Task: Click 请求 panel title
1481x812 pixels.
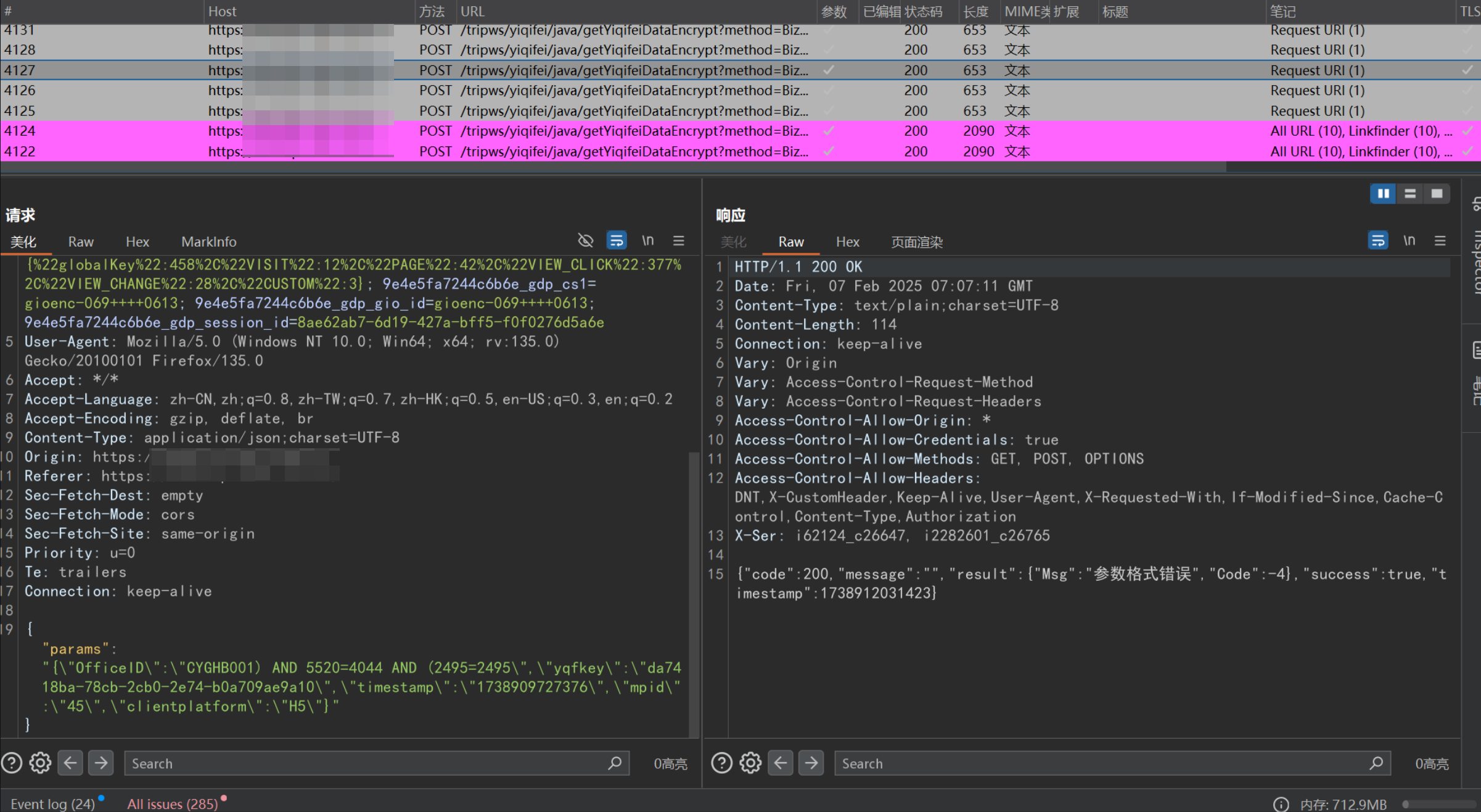Action: 20,215
